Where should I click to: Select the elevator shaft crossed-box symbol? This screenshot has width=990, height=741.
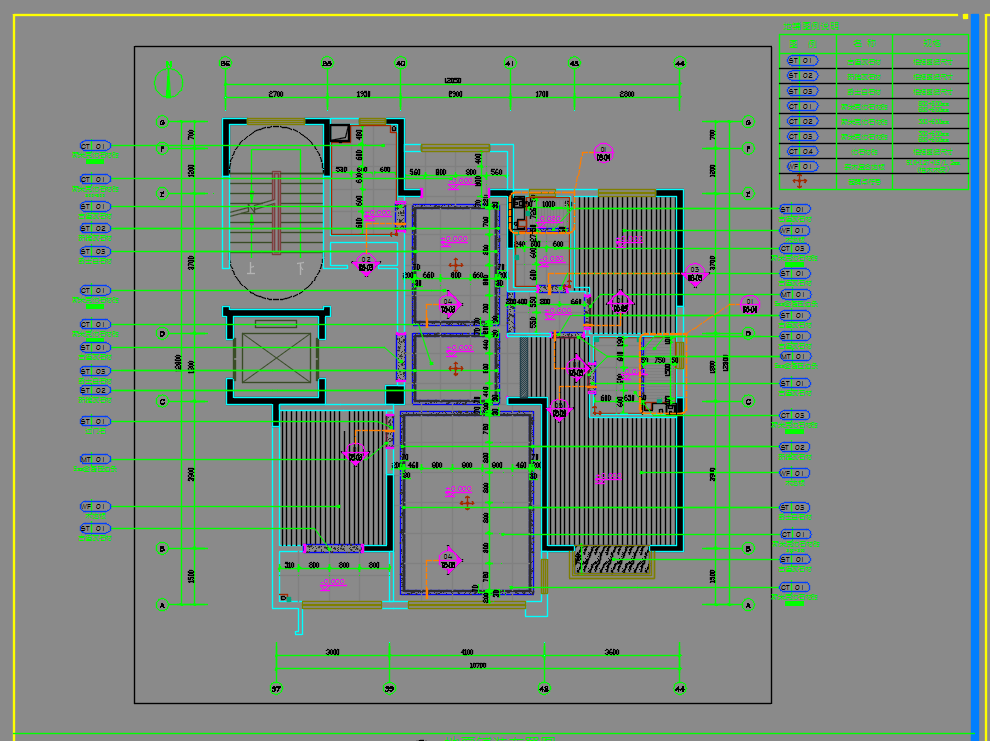(277, 357)
